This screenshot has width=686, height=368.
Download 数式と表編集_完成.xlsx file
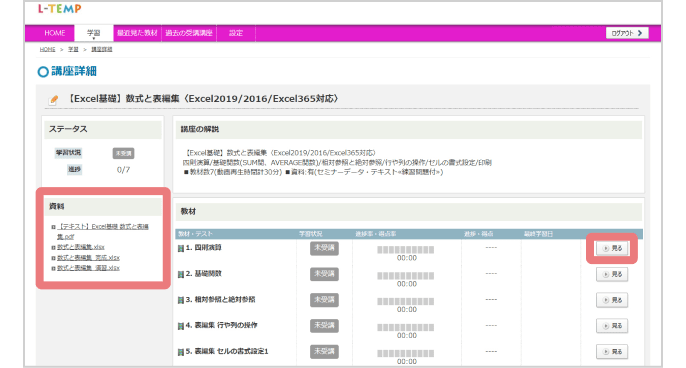pos(88,258)
